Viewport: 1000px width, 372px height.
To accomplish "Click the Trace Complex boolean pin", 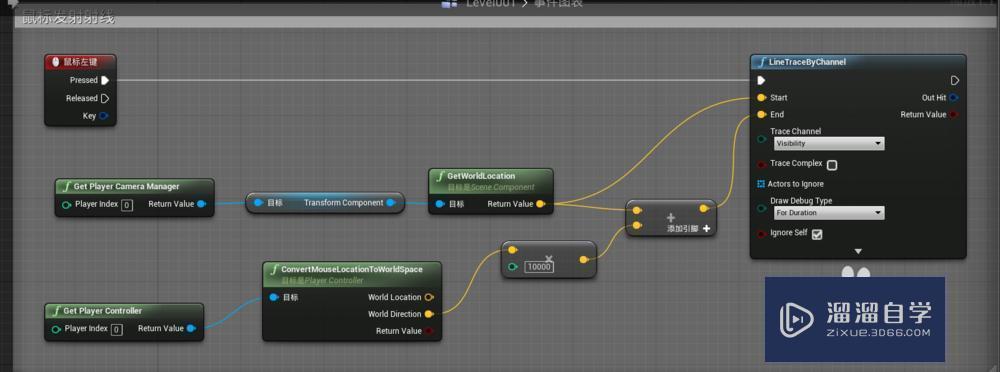I will click(x=761, y=164).
